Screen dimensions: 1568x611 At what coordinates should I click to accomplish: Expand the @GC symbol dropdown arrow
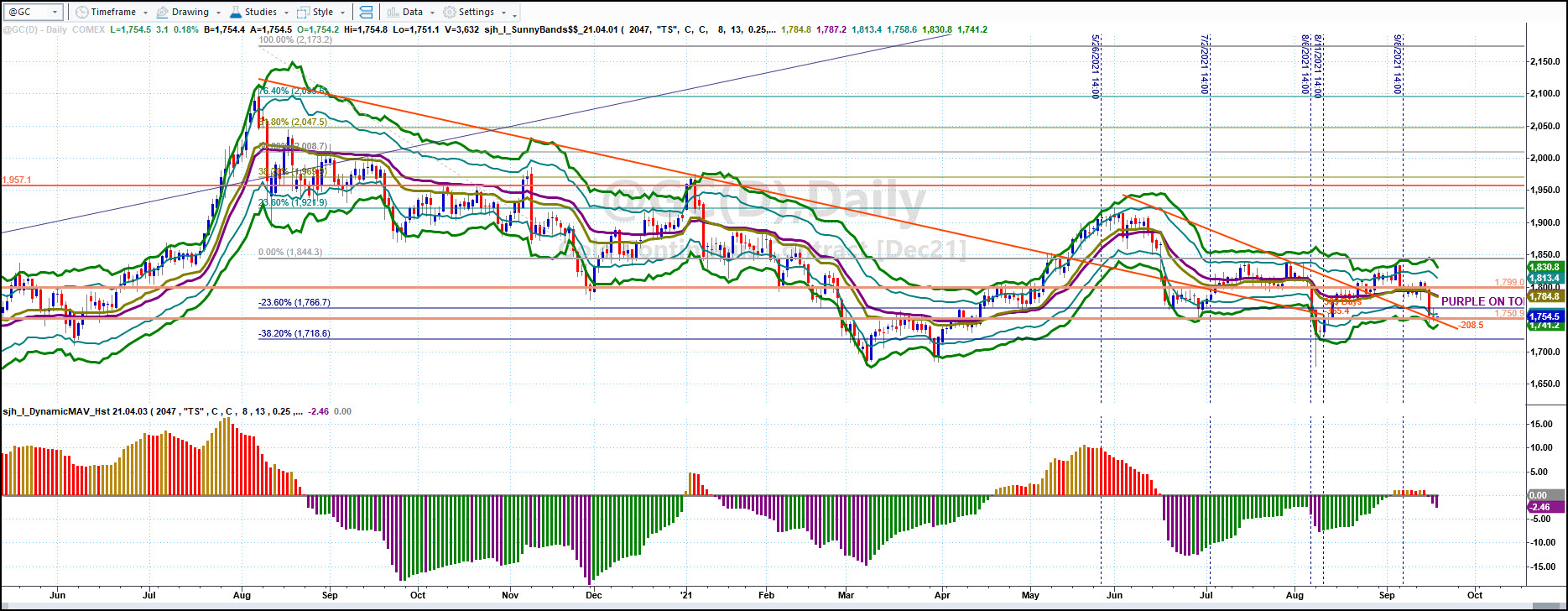point(55,13)
